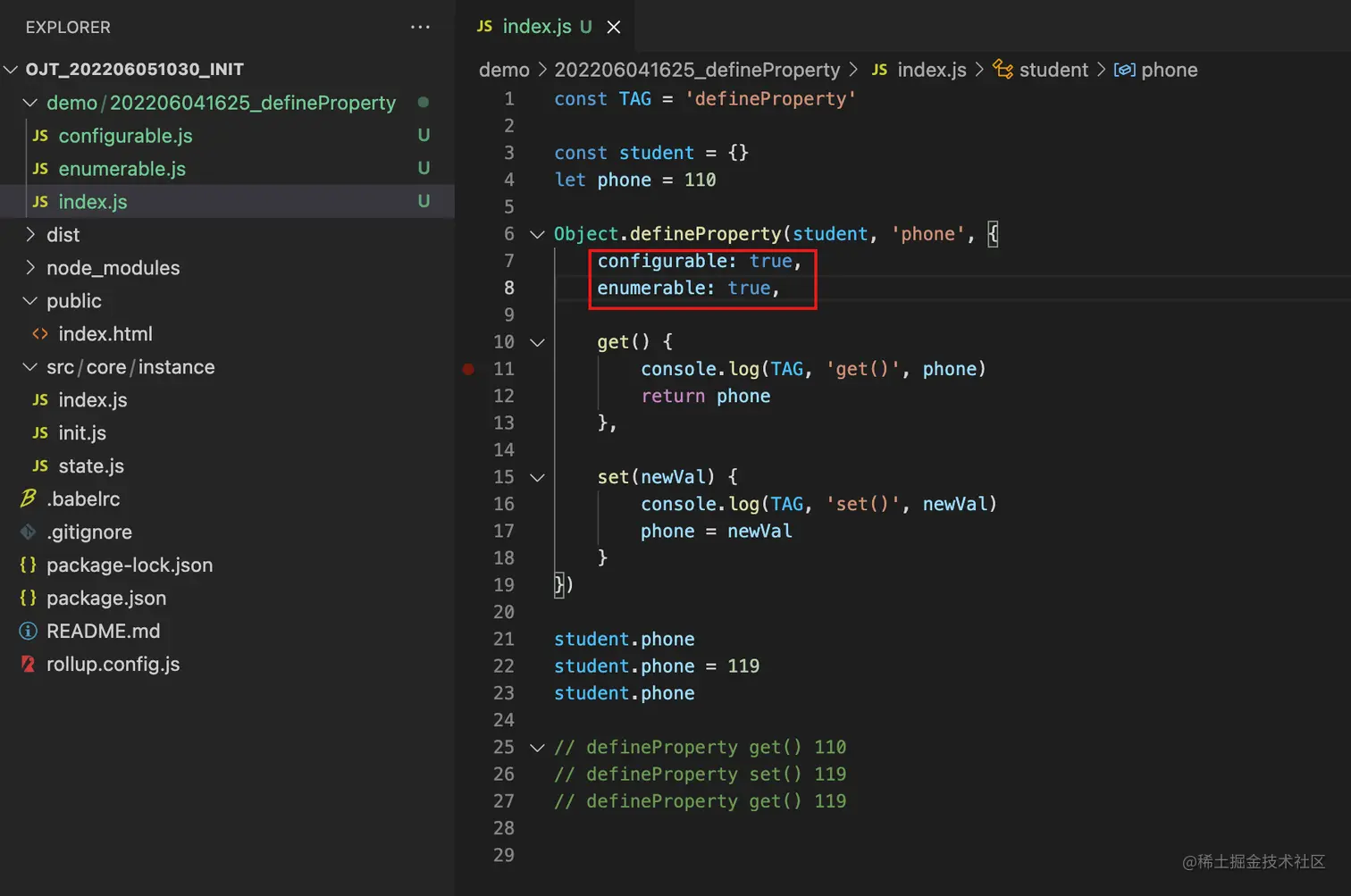Click info icon of README.md
Viewport: 1351px width, 896px height.
click(x=29, y=632)
